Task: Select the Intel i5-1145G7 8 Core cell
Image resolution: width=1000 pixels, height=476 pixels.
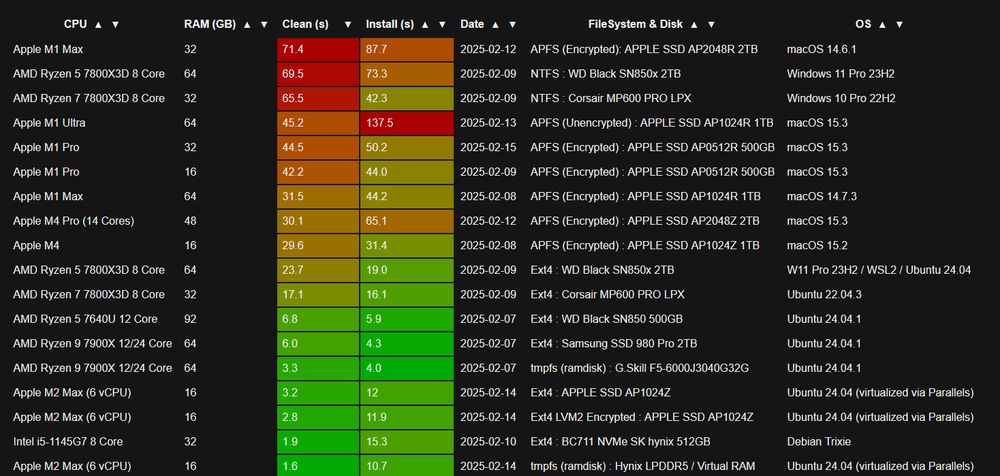Action: pyautogui.click(x=68, y=442)
